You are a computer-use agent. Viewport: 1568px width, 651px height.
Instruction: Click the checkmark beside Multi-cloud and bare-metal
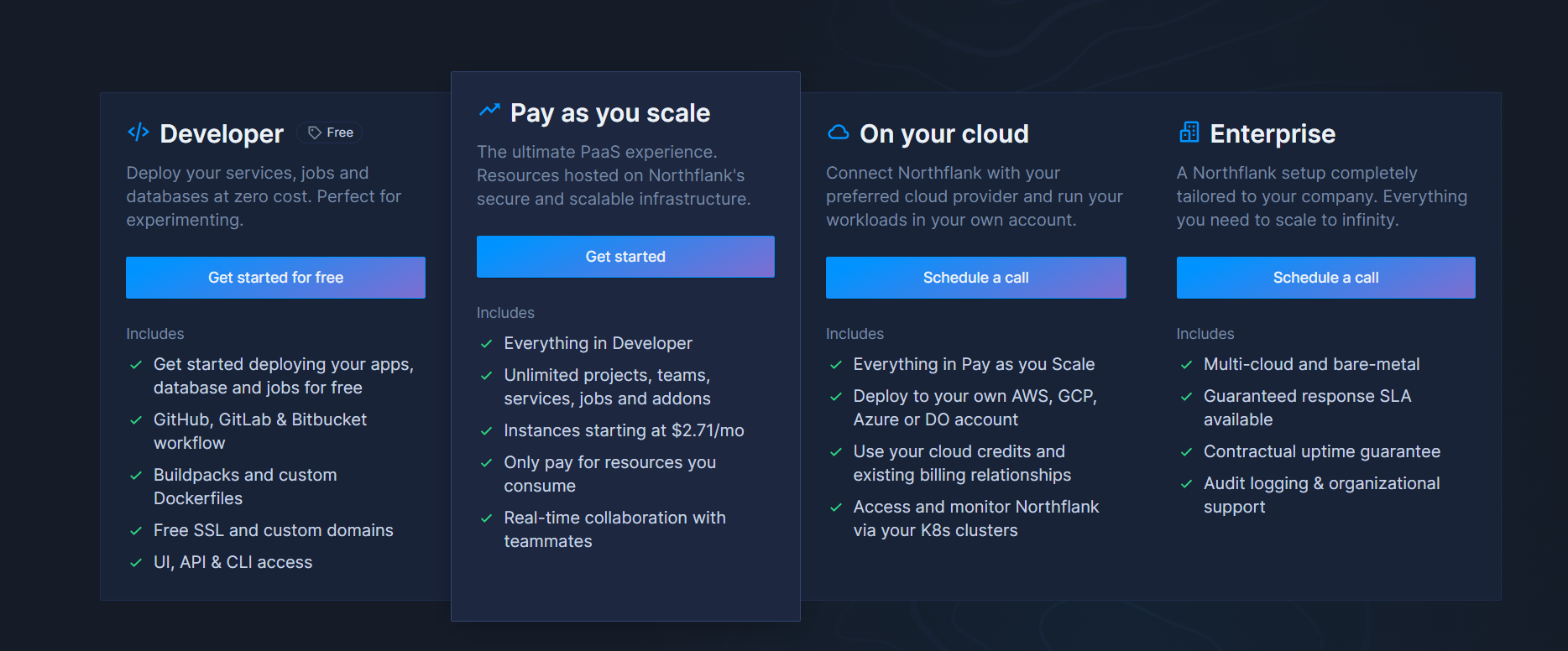click(x=1186, y=365)
